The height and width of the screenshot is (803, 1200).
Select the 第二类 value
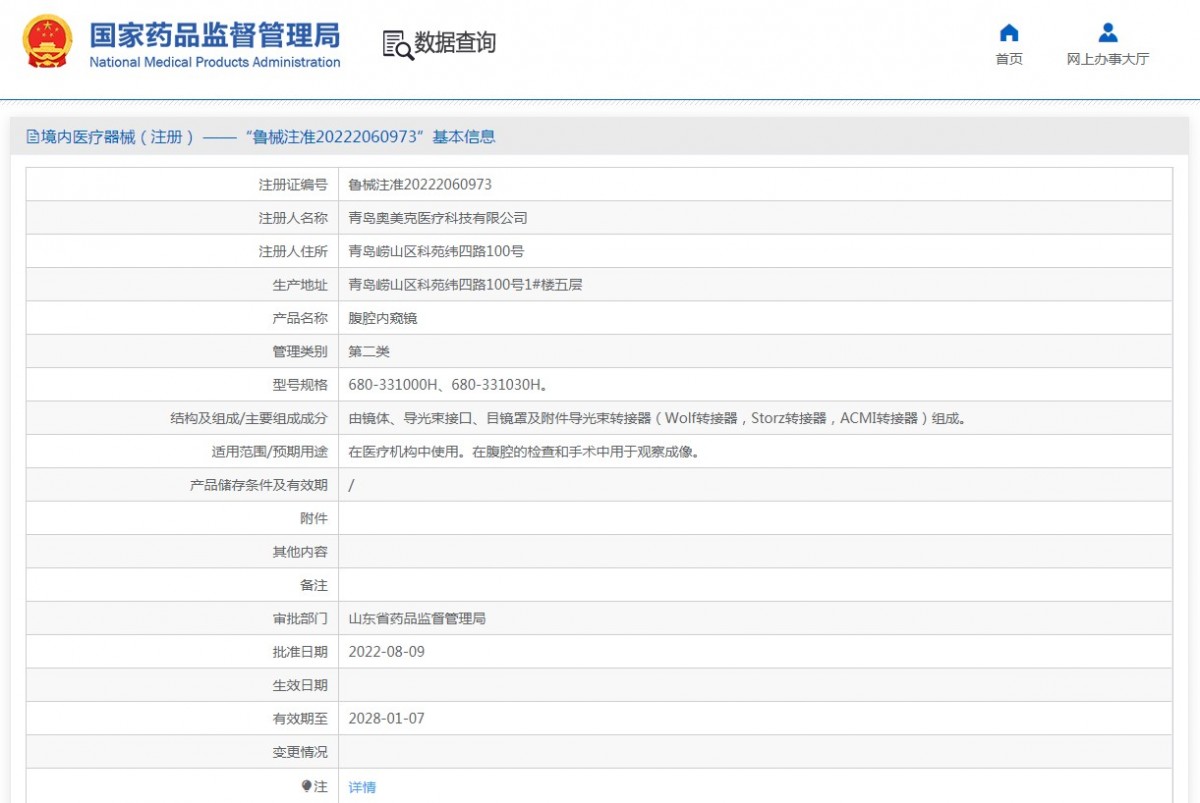(369, 352)
